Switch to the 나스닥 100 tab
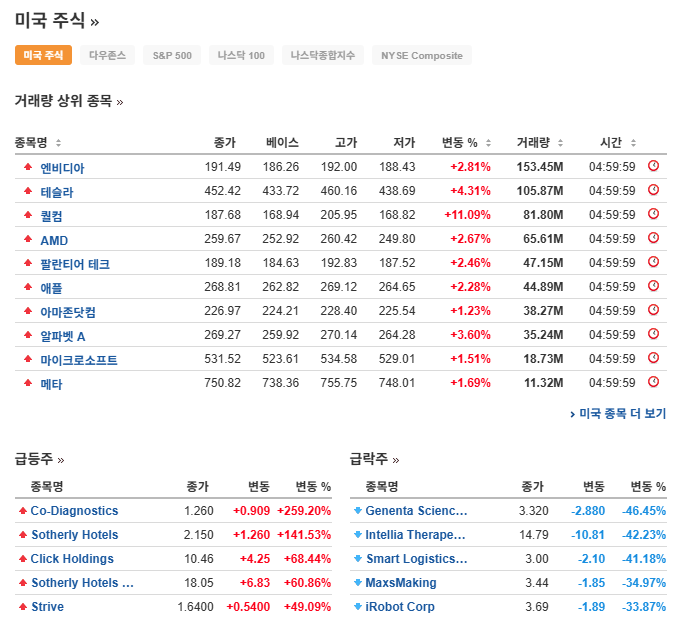This screenshot has width=677, height=632. 241,55
